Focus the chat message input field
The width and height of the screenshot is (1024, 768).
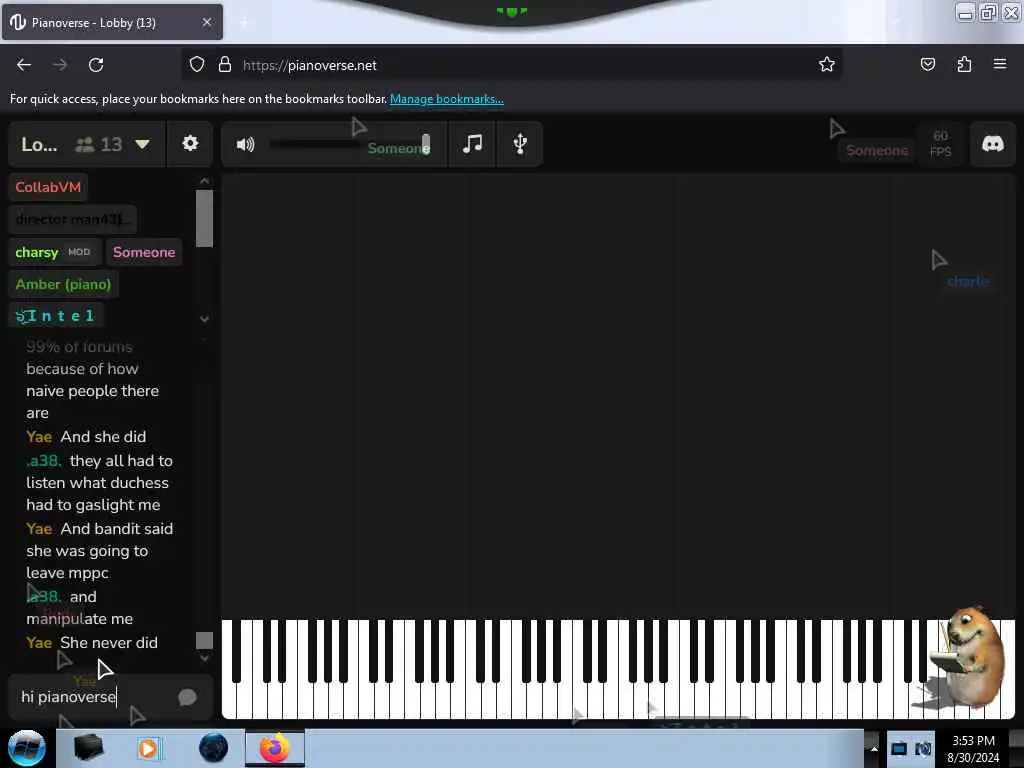click(95, 697)
